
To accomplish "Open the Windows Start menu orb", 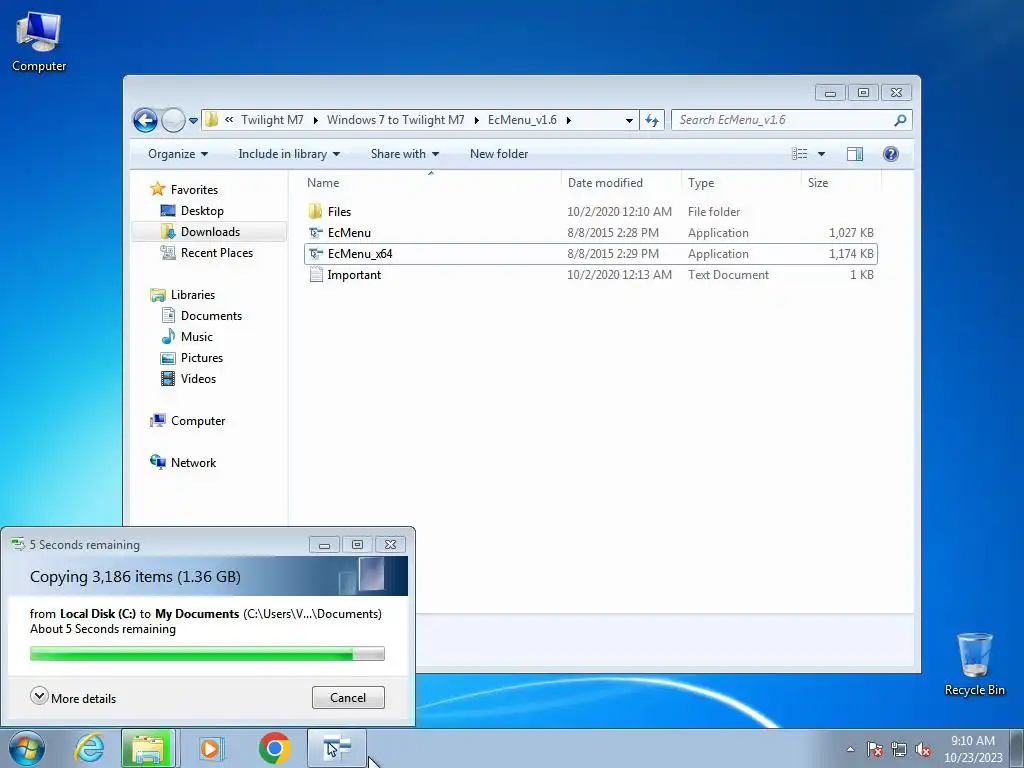I will [x=26, y=748].
